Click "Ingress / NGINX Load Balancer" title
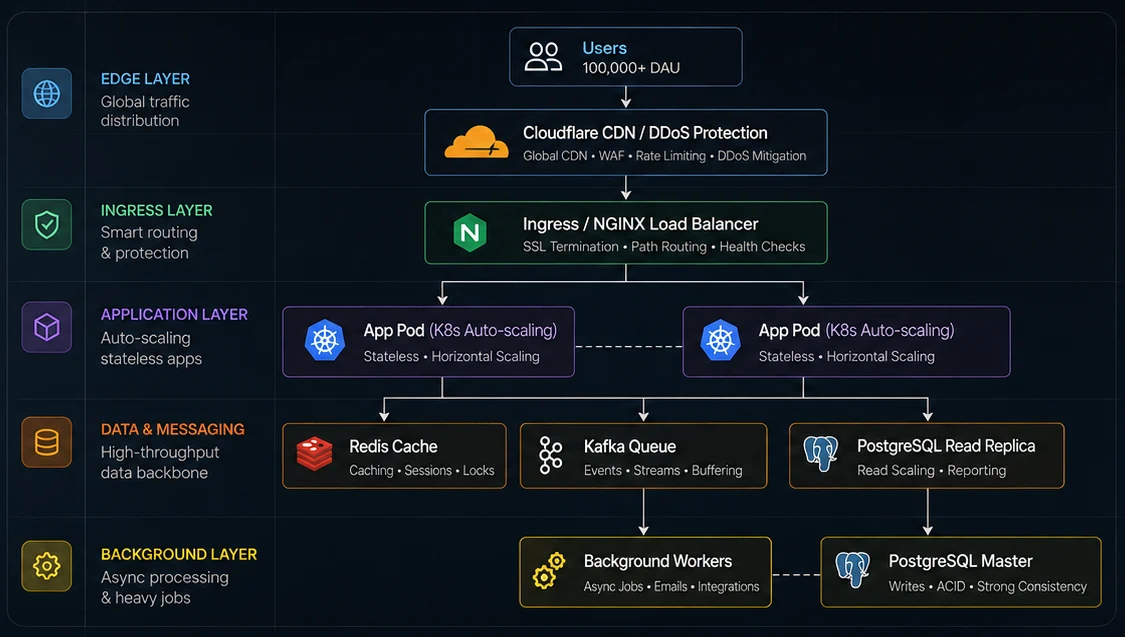The image size is (1125, 637). click(640, 224)
